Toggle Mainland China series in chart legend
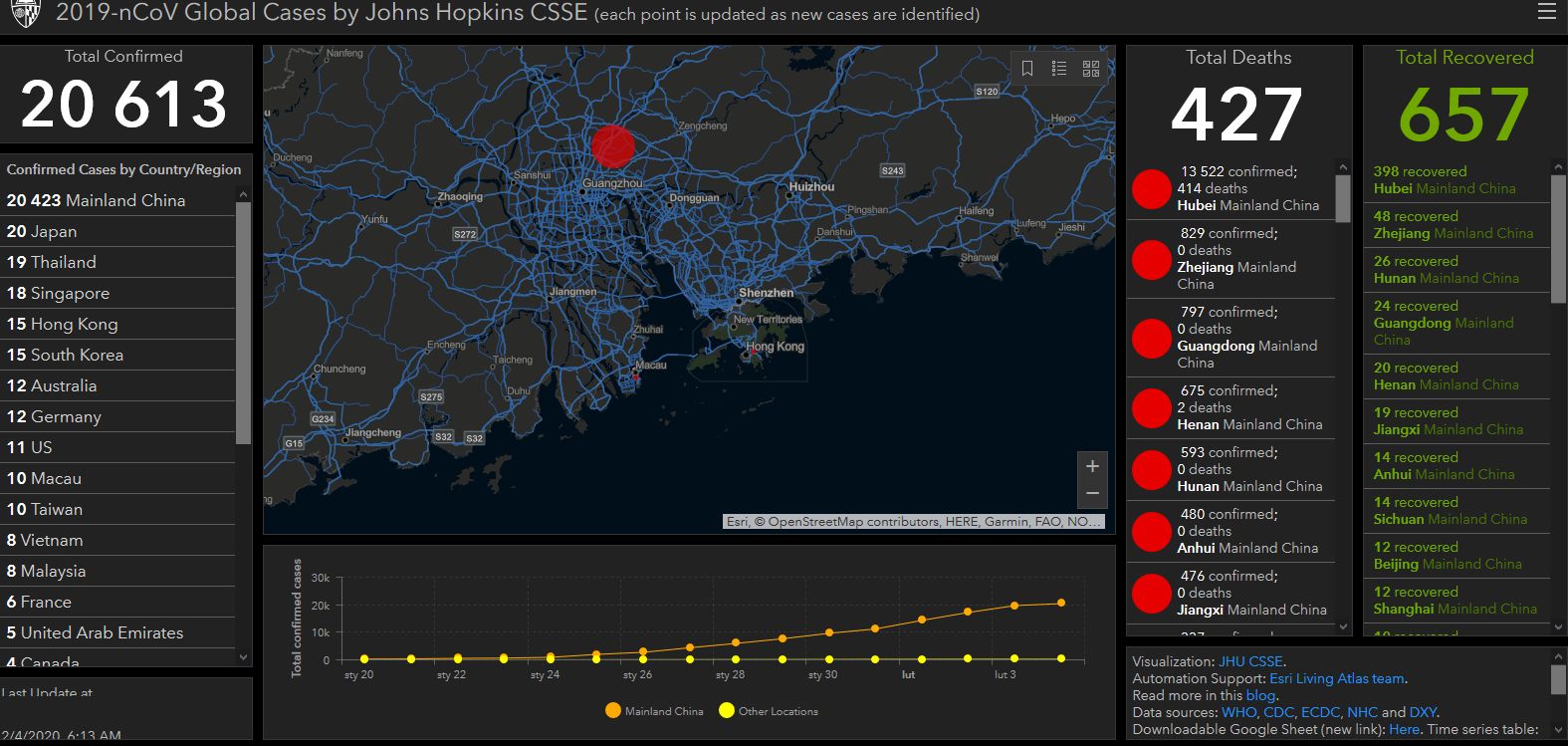This screenshot has height=746, width=1568. pos(653,711)
